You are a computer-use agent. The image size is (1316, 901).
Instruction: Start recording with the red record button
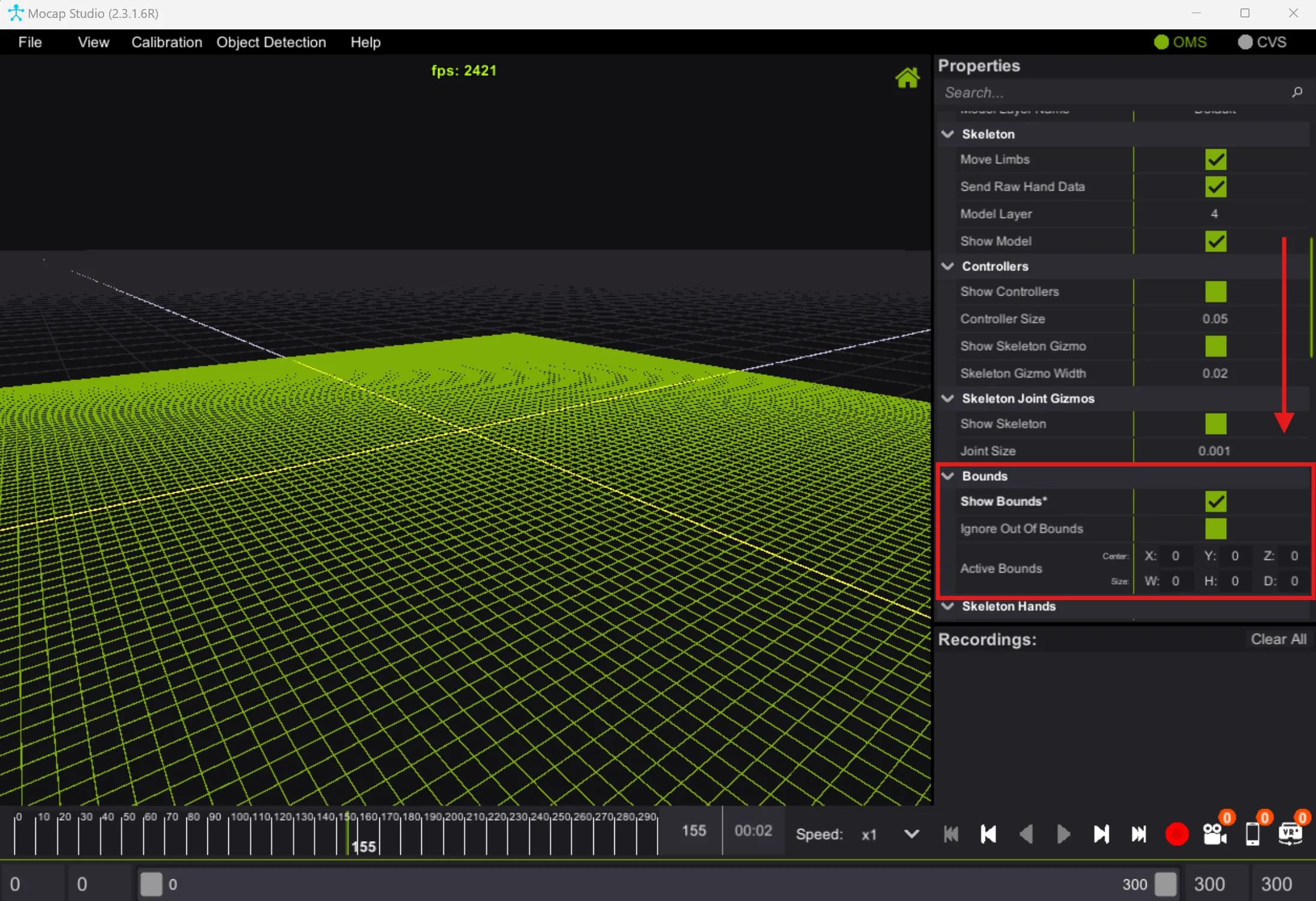pos(1177,834)
